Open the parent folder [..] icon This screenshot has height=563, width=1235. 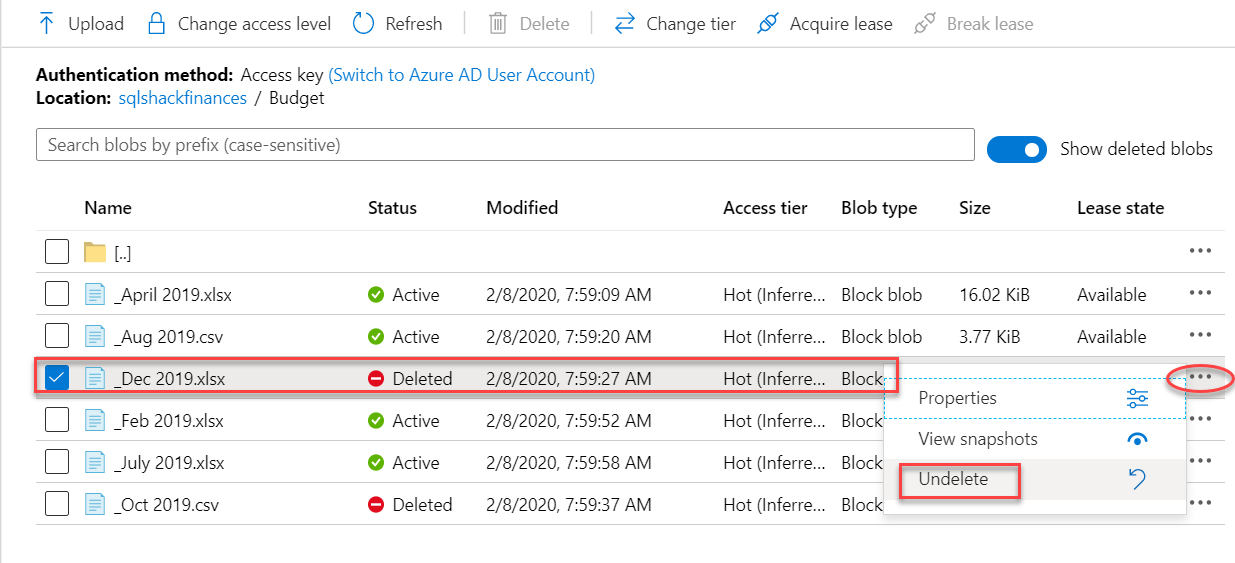click(95, 252)
